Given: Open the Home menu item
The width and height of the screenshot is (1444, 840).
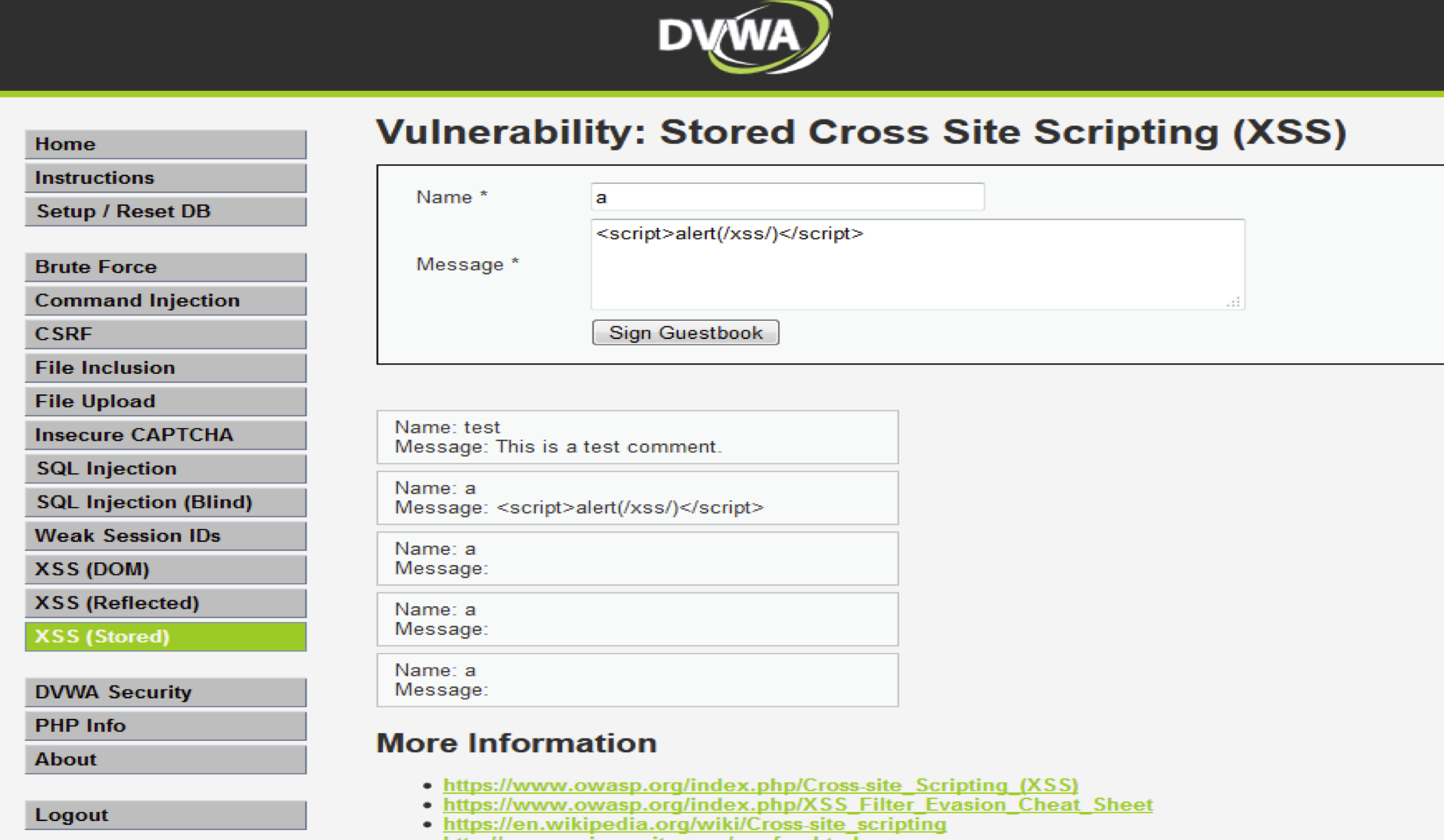Looking at the screenshot, I should 166,144.
